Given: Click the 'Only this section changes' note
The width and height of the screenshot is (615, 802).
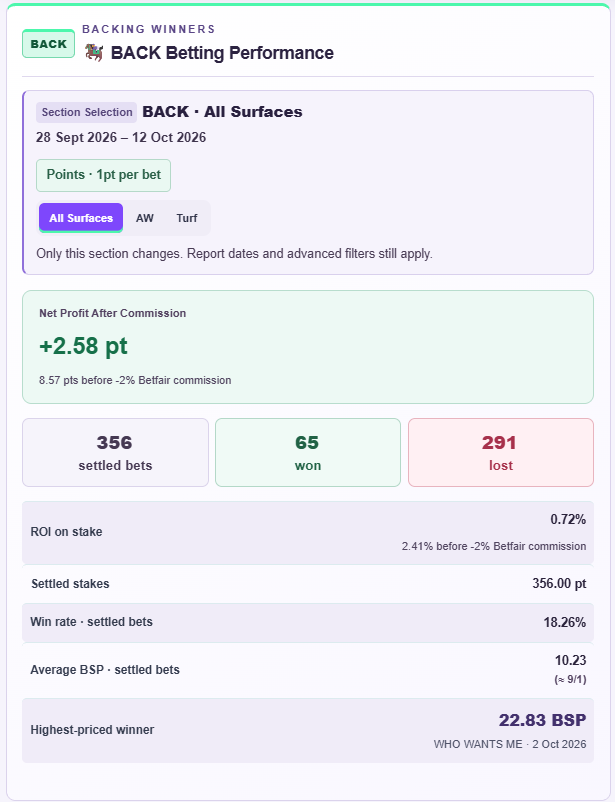Looking at the screenshot, I should (234, 254).
